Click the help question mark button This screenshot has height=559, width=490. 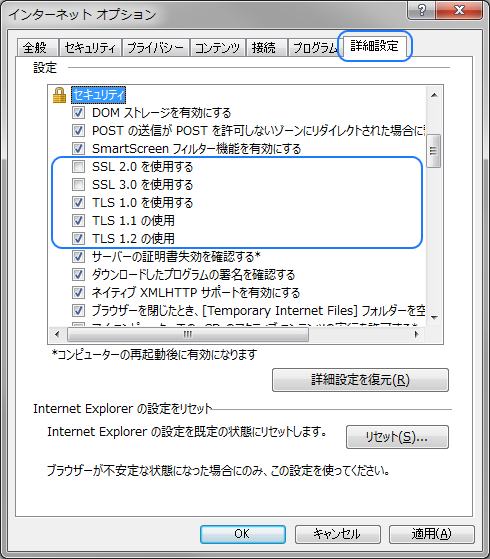click(x=421, y=10)
